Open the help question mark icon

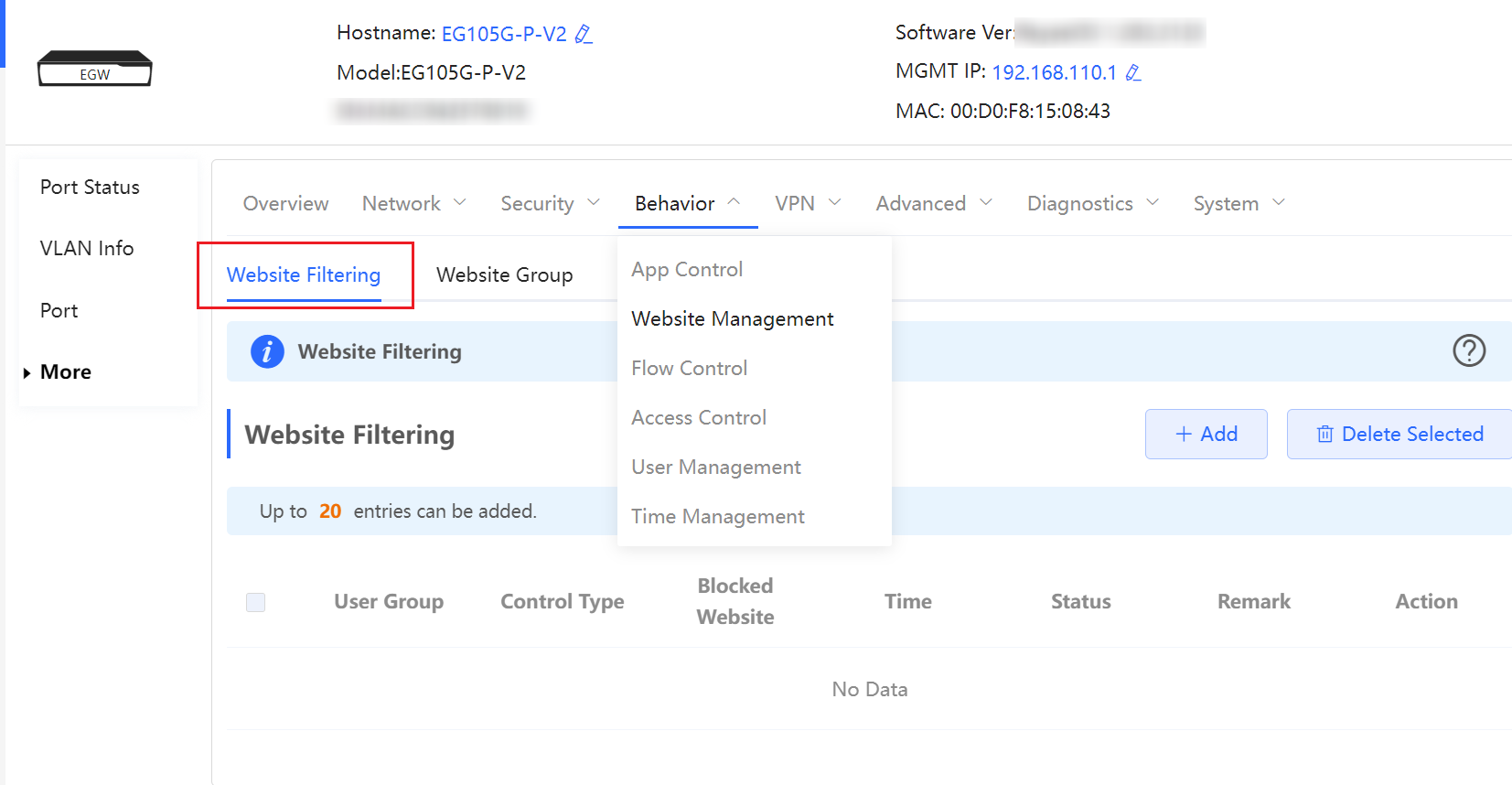[1469, 350]
